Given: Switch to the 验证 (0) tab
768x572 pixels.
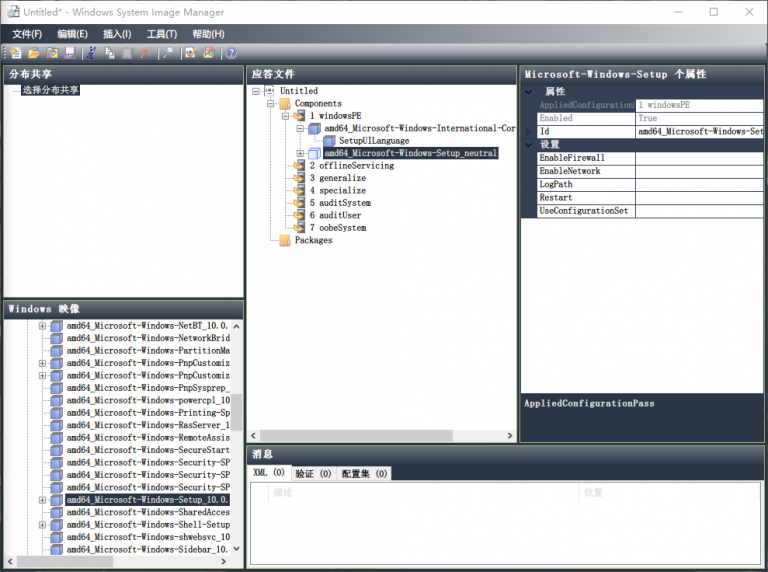Looking at the screenshot, I should click(313, 473).
